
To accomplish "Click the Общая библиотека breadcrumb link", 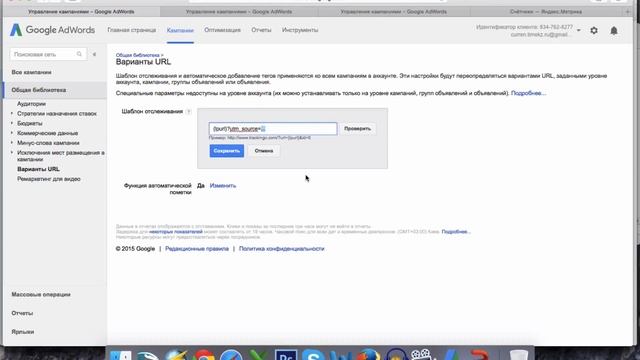I will [138, 55].
